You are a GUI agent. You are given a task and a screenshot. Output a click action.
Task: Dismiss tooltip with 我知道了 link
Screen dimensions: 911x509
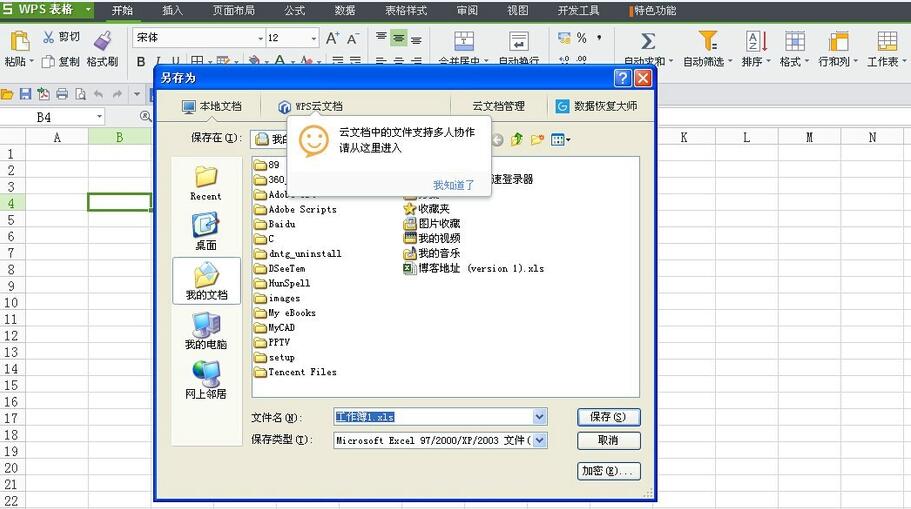[x=454, y=185]
